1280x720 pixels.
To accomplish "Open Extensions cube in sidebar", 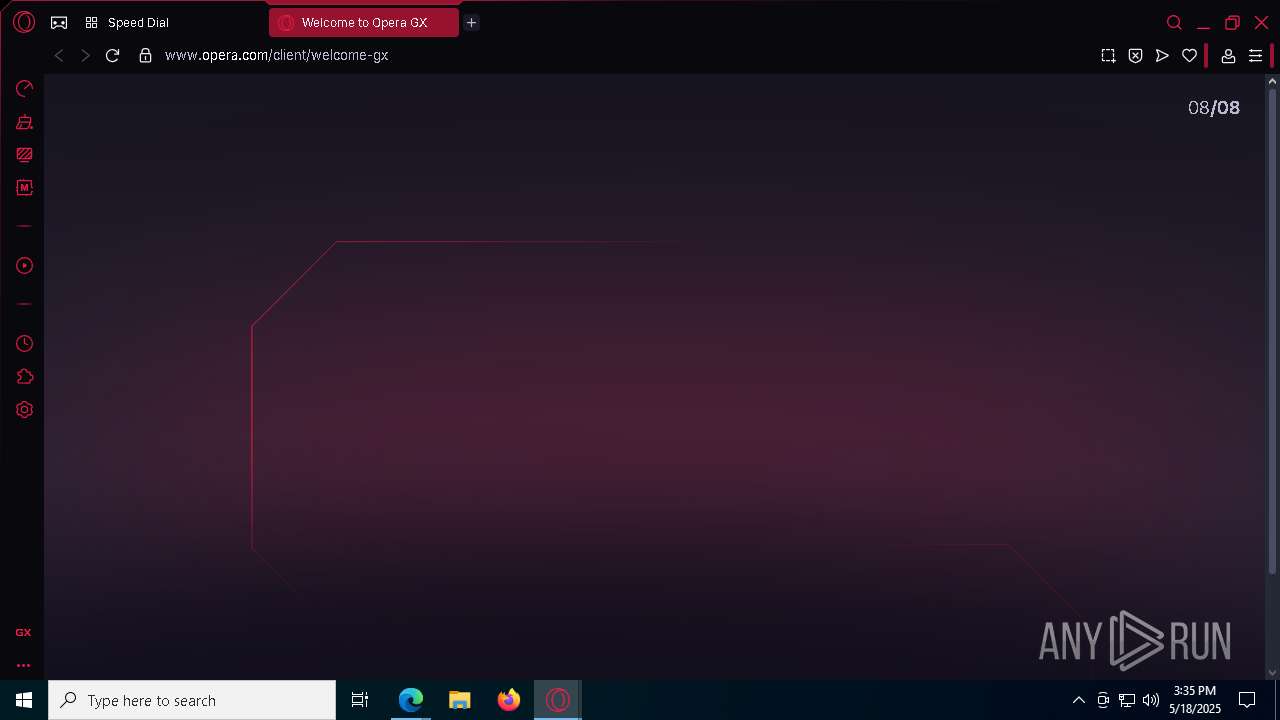I will pyautogui.click(x=25, y=377).
